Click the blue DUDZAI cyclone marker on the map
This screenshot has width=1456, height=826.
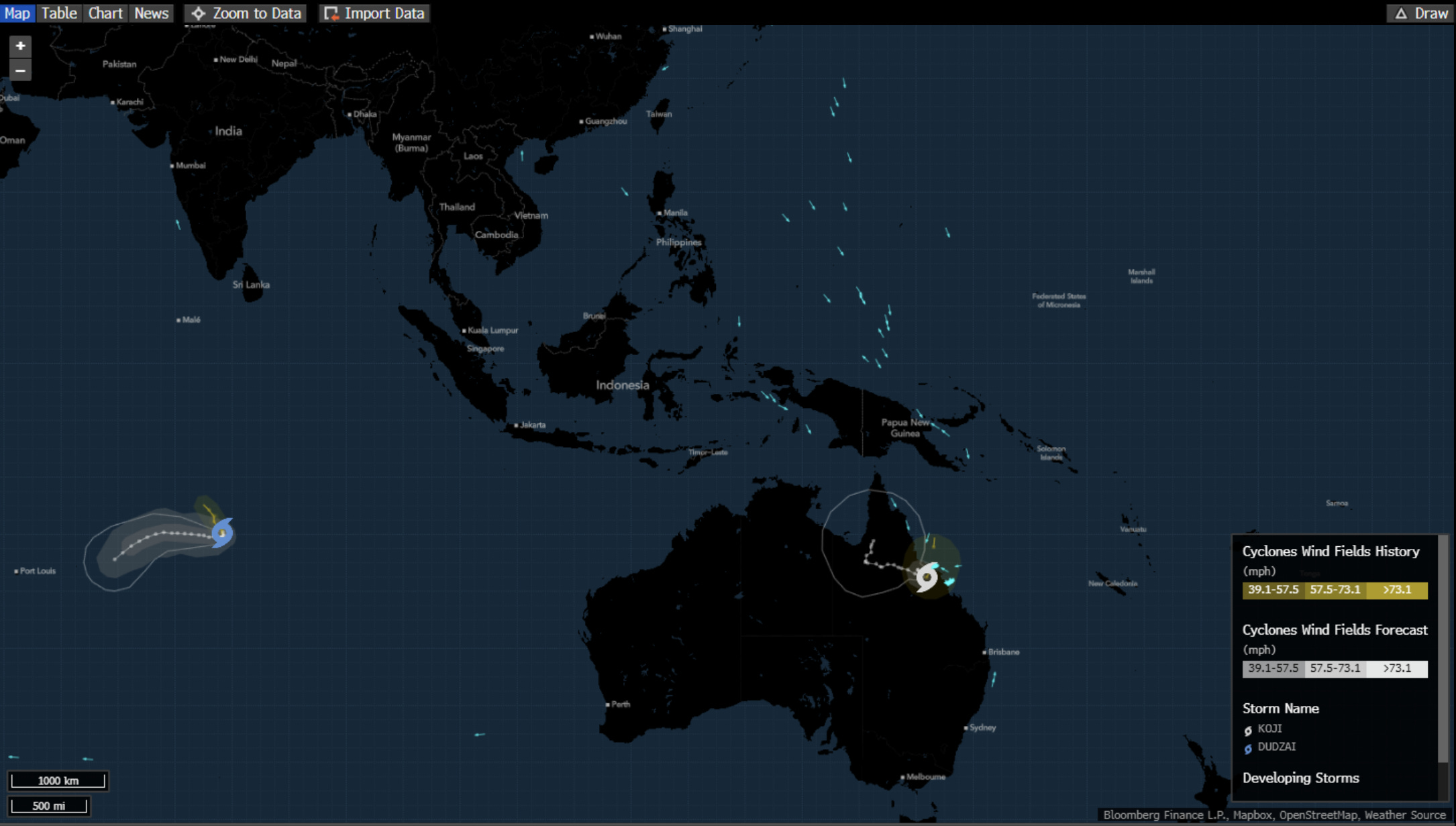point(222,533)
